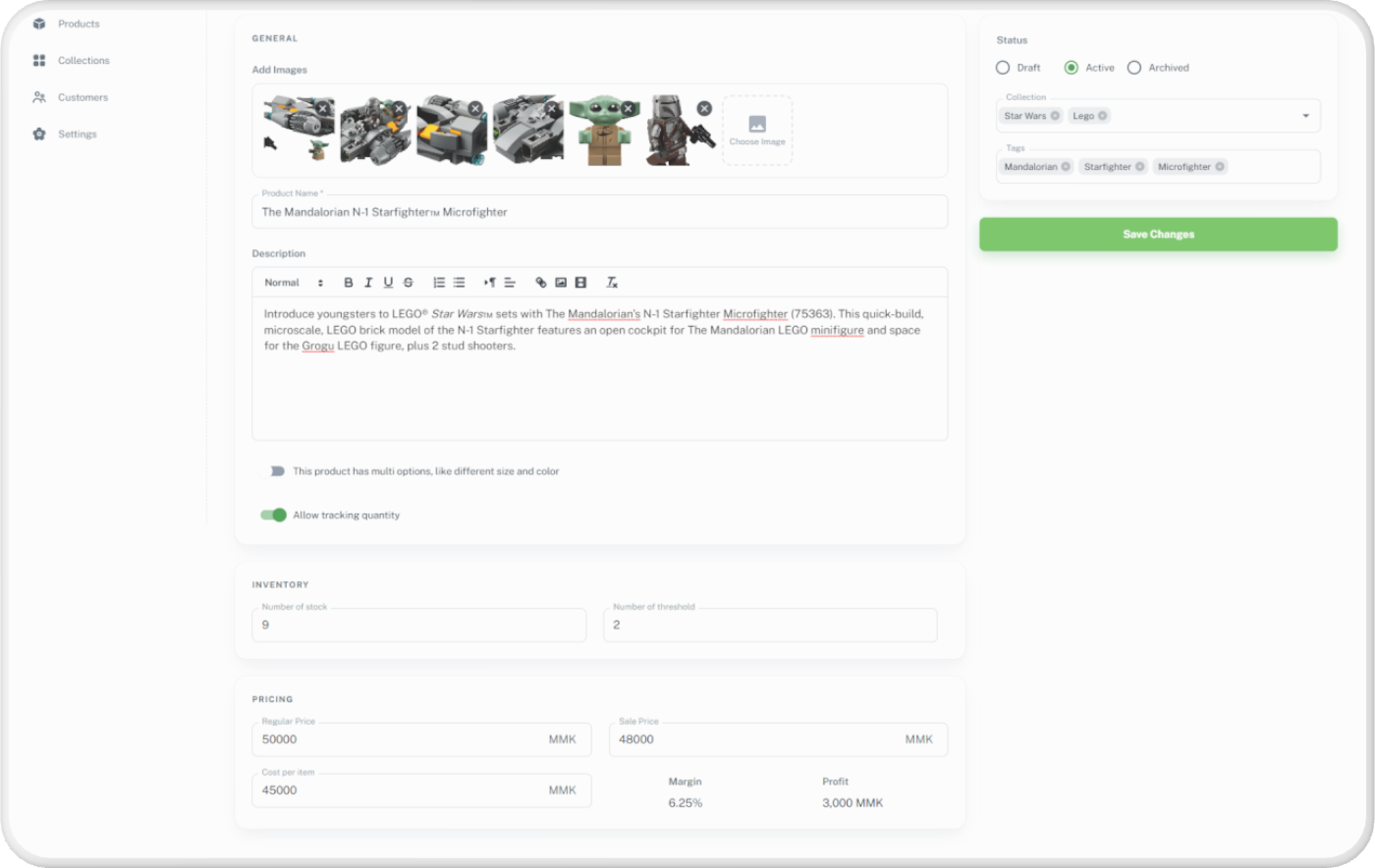Insert a link in description
This screenshot has height=868, width=1375.
(540, 282)
